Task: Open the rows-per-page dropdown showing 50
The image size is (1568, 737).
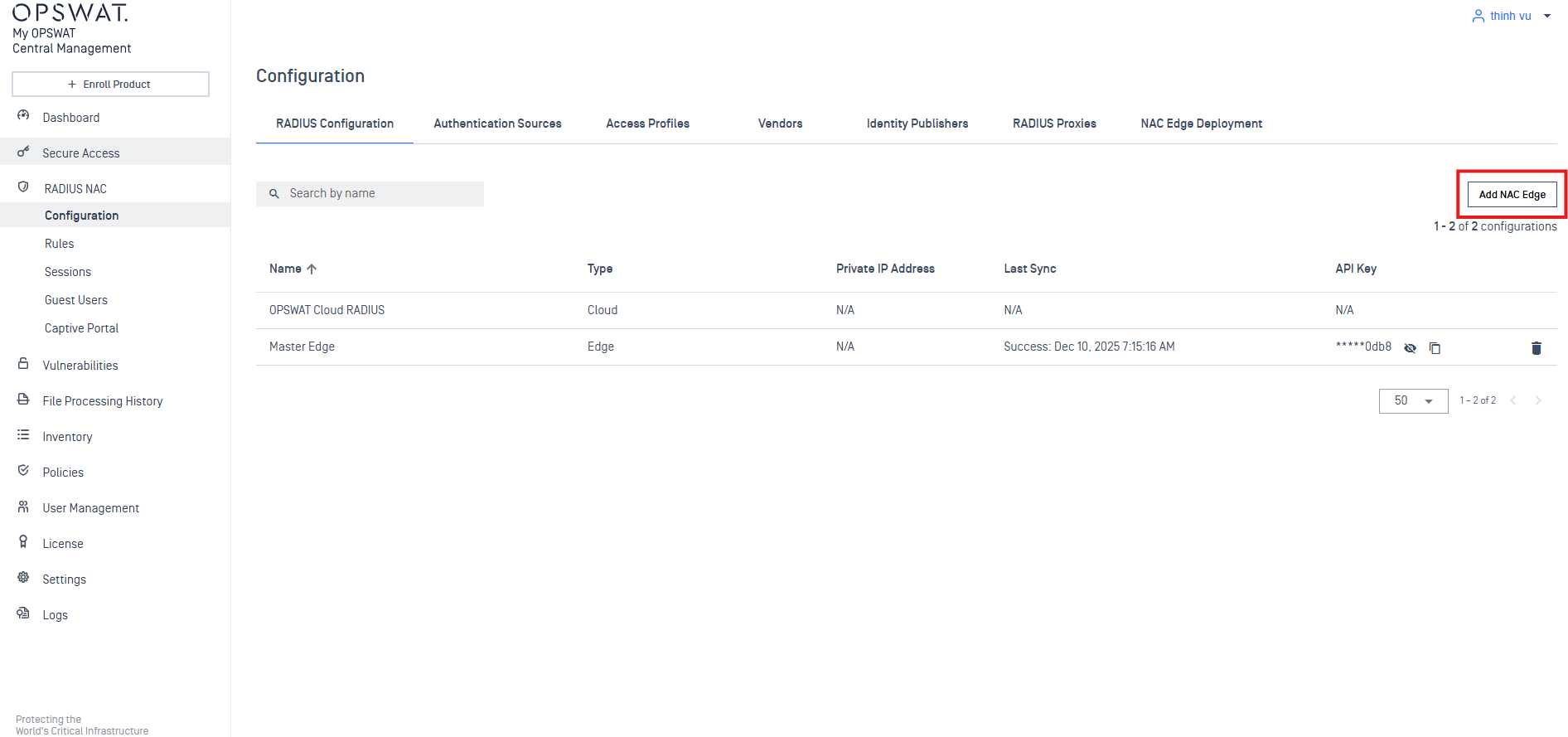Action: (x=1413, y=401)
